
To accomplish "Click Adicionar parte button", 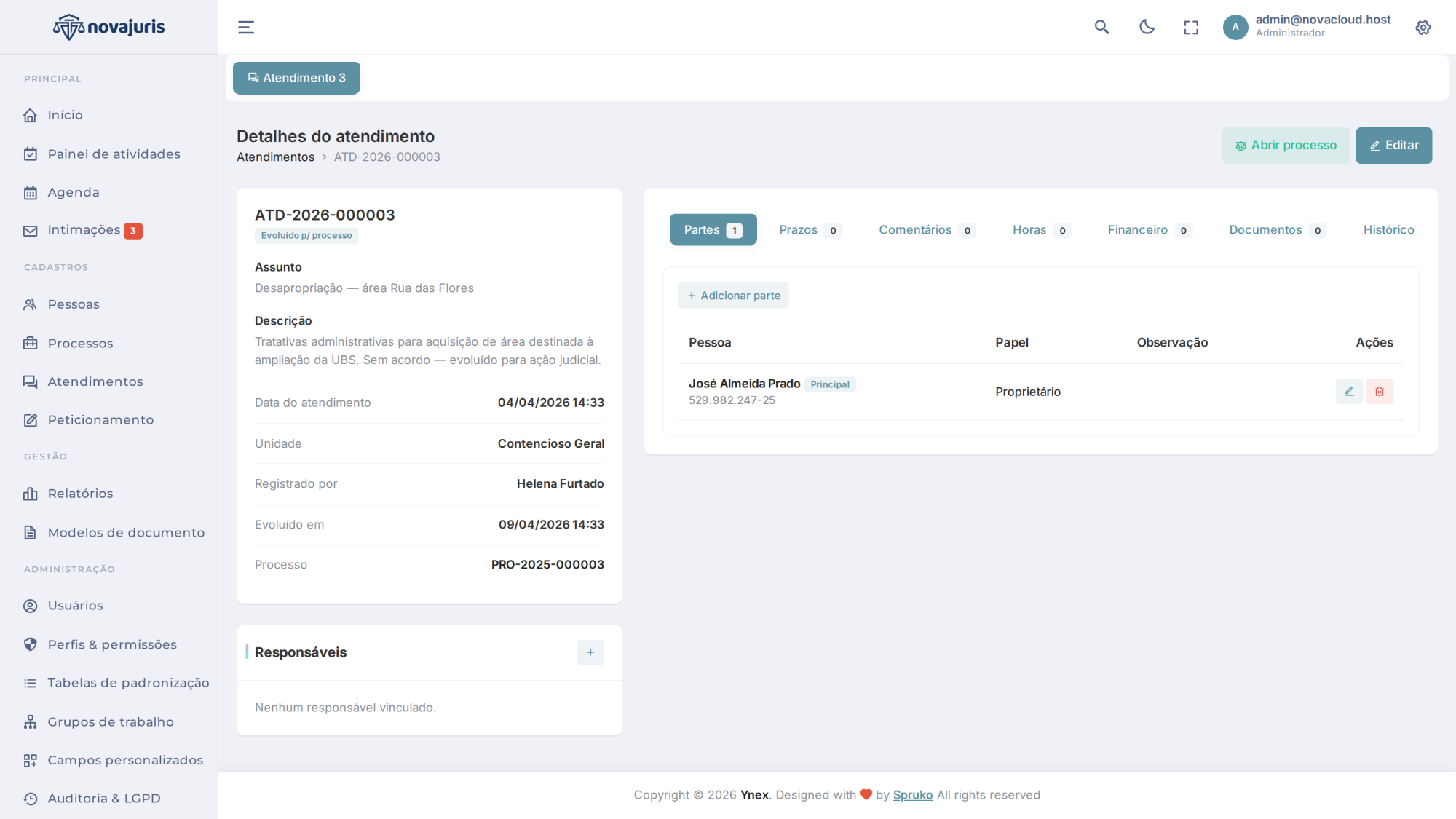I will tap(733, 296).
